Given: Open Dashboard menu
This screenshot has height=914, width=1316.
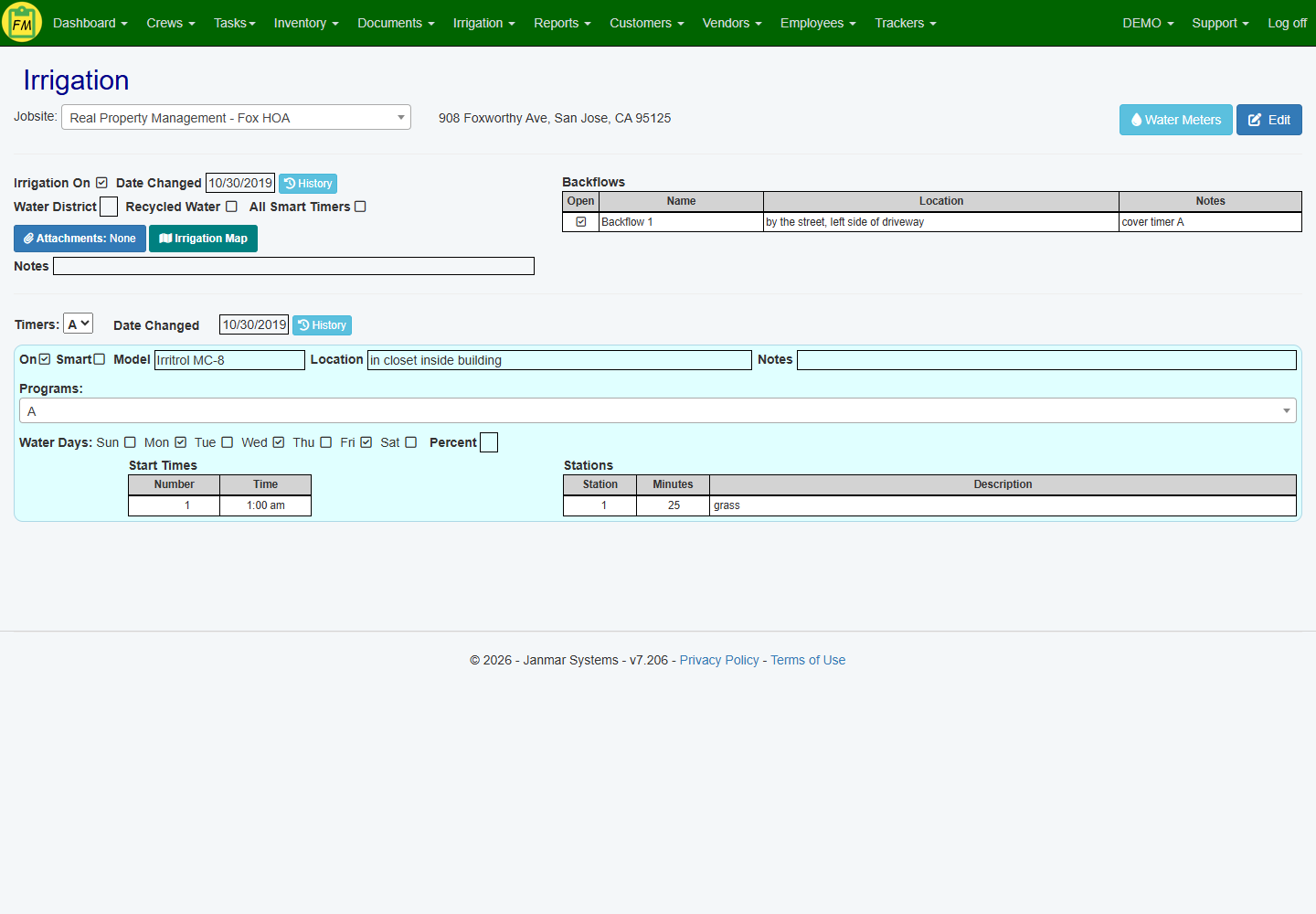Looking at the screenshot, I should 90,23.
